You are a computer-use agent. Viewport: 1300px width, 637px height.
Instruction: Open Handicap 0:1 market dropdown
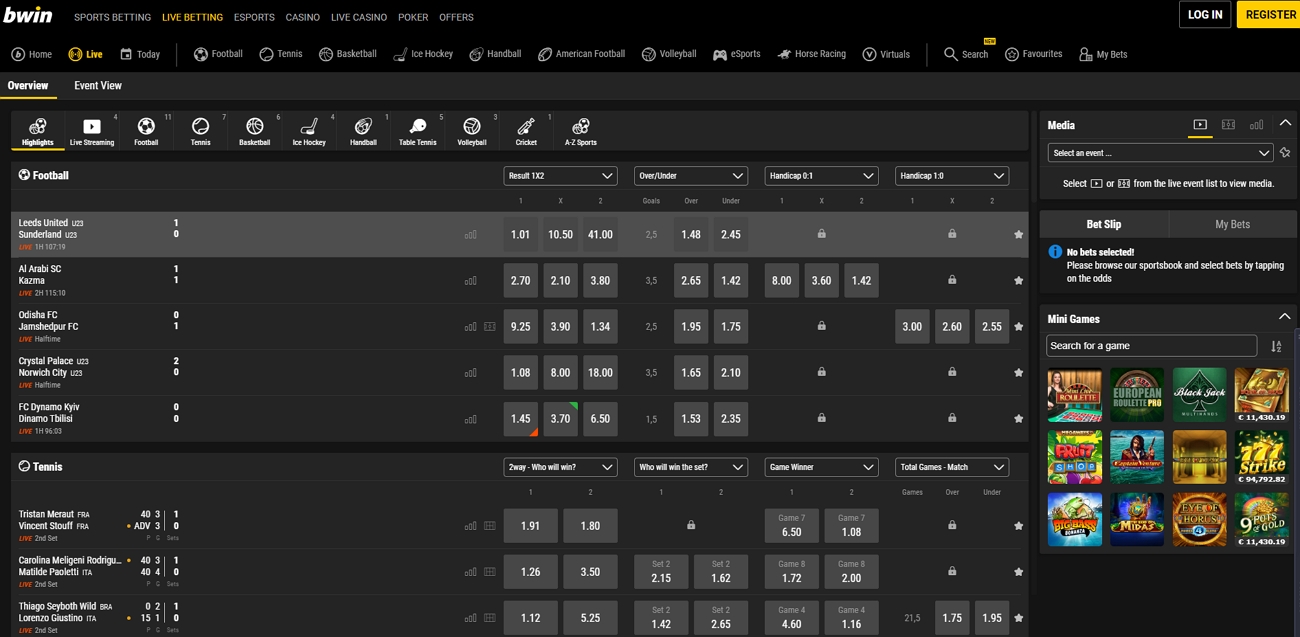[821, 176]
